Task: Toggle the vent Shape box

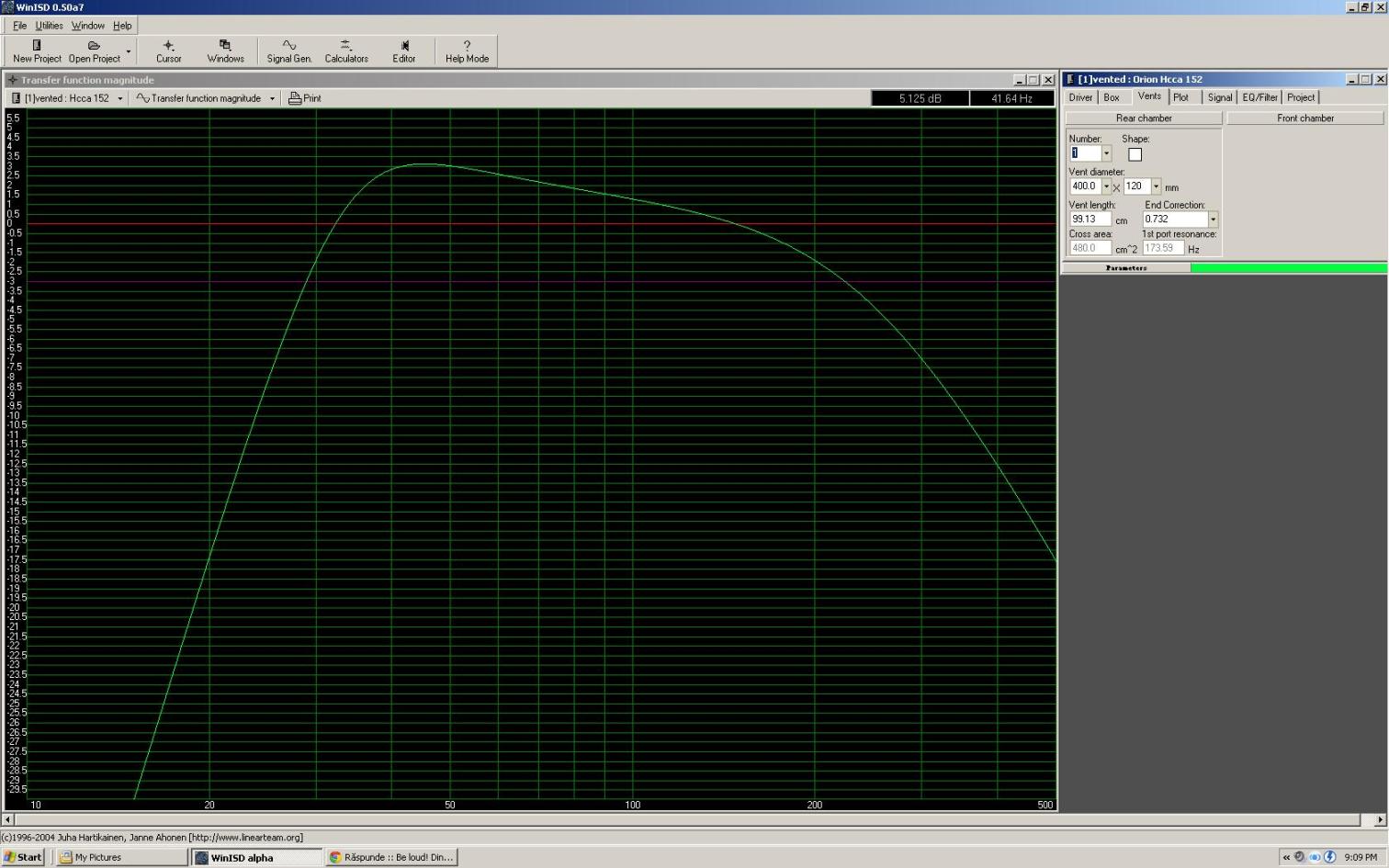Action: pyautogui.click(x=1135, y=154)
